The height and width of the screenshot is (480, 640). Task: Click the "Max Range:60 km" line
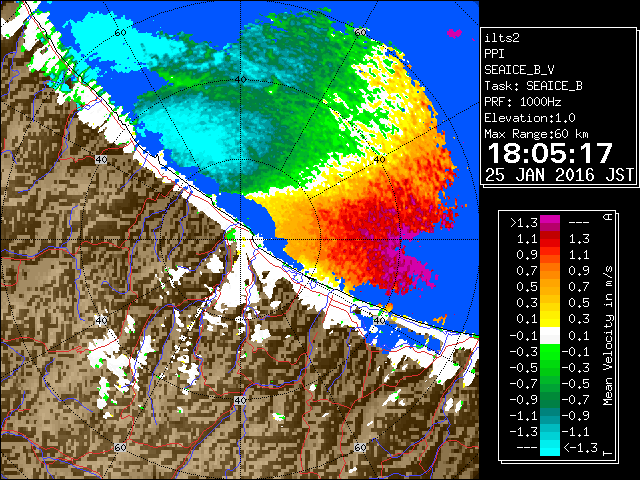click(536, 134)
